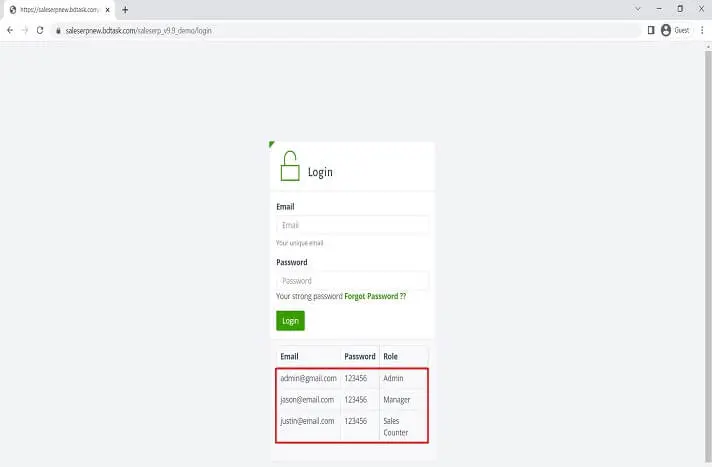This screenshot has width=712, height=467.
Task: Click 123456 password in justin row
Action: [x=356, y=421]
